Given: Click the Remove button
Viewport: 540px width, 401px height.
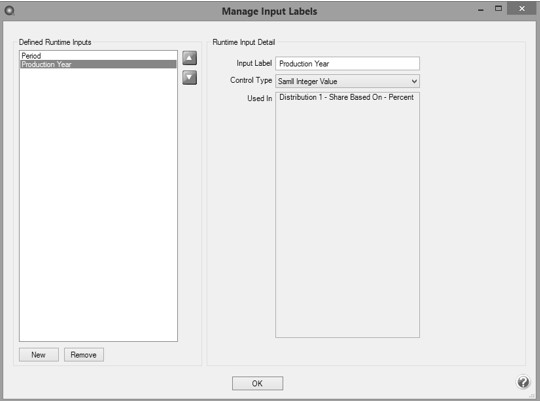Looking at the screenshot, I should coord(84,355).
